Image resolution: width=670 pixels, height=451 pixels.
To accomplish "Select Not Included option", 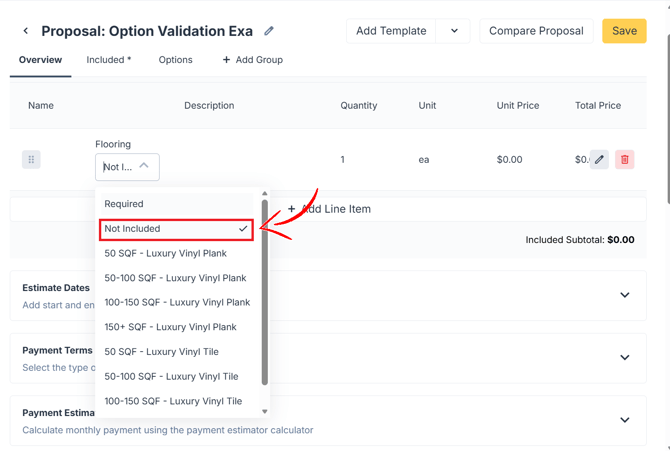I will [x=176, y=229].
